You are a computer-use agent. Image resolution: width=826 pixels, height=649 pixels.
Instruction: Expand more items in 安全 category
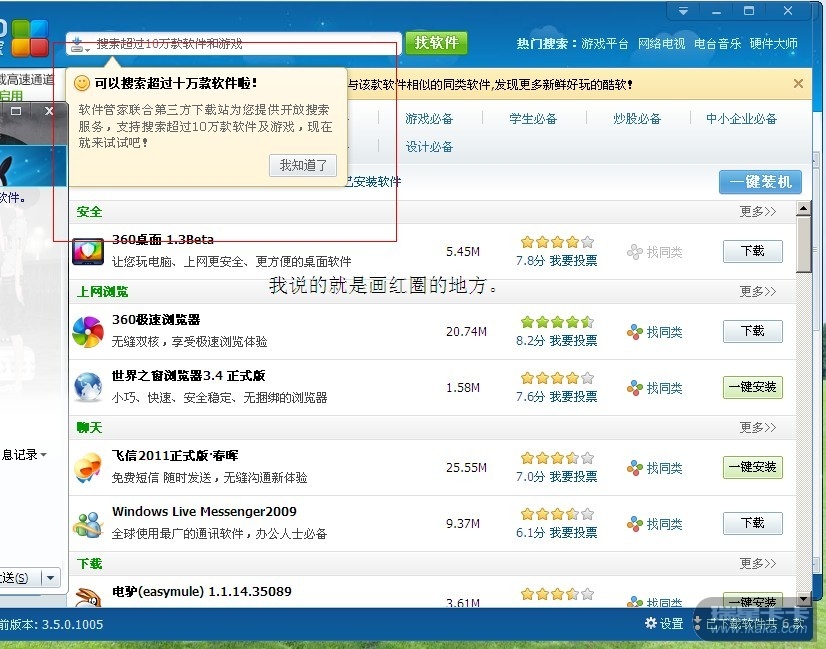coord(758,211)
